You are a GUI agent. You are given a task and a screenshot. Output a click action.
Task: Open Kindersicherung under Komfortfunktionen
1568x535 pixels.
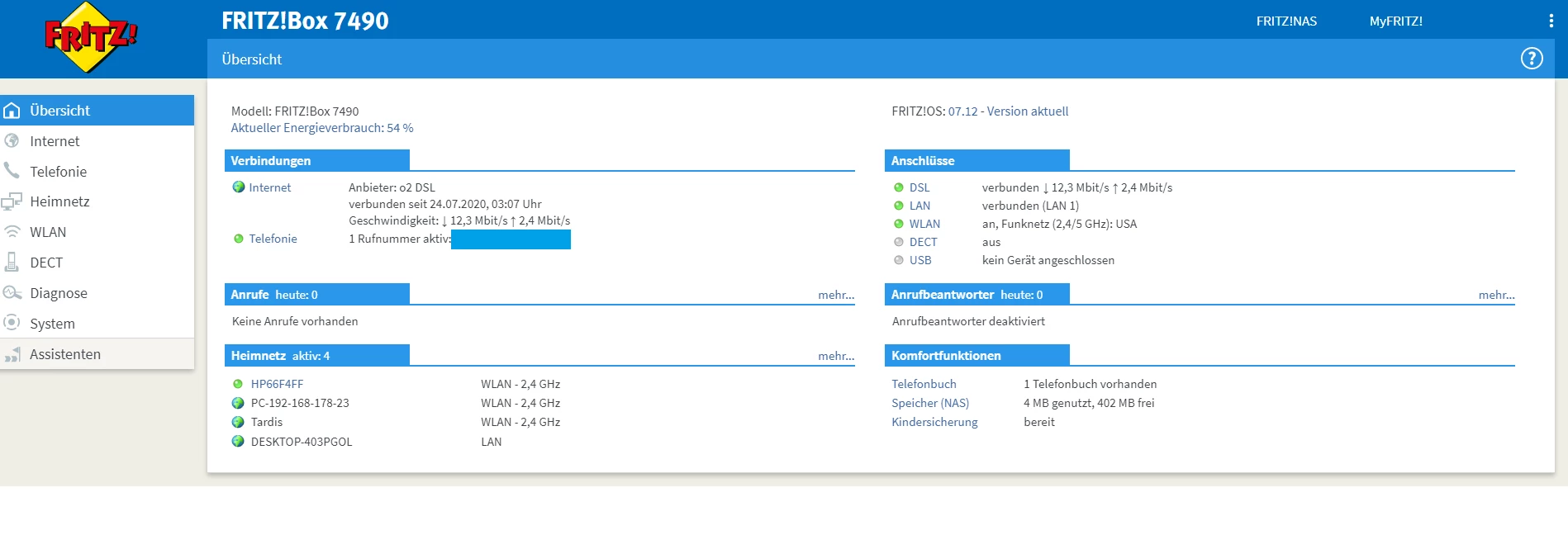pyautogui.click(x=934, y=422)
